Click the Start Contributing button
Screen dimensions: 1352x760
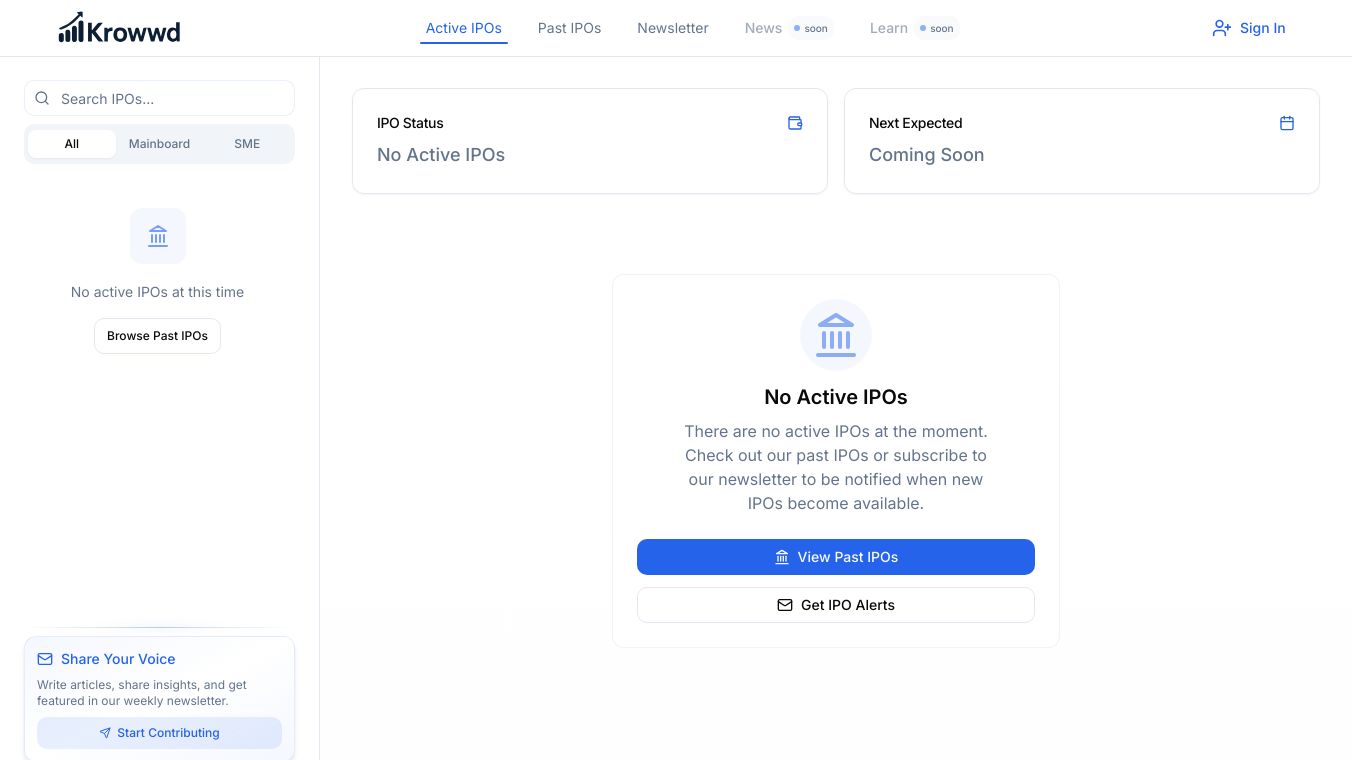pos(159,733)
